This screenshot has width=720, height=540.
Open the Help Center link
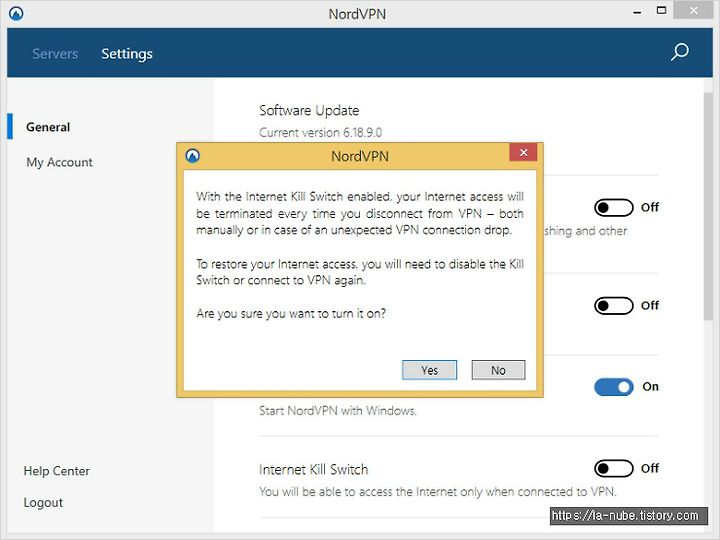pyautogui.click(x=56, y=471)
